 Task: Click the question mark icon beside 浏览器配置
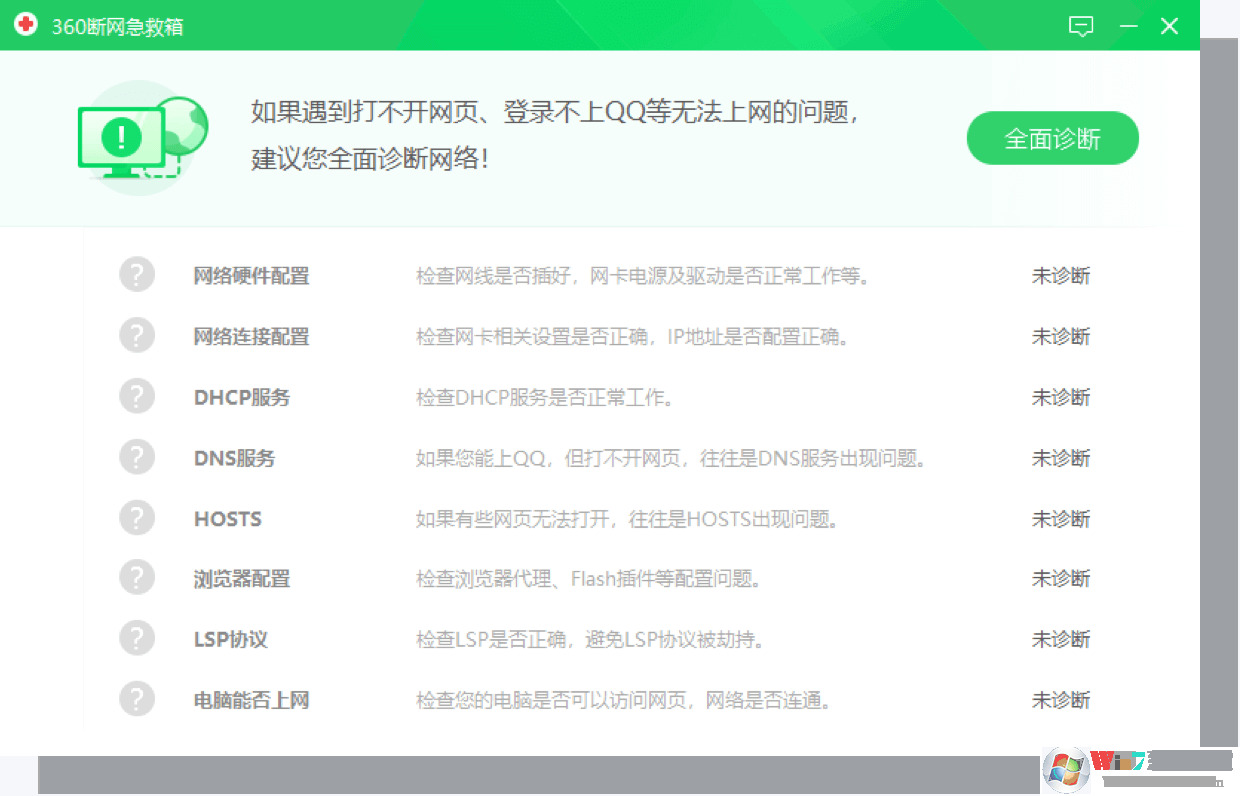click(x=137, y=578)
